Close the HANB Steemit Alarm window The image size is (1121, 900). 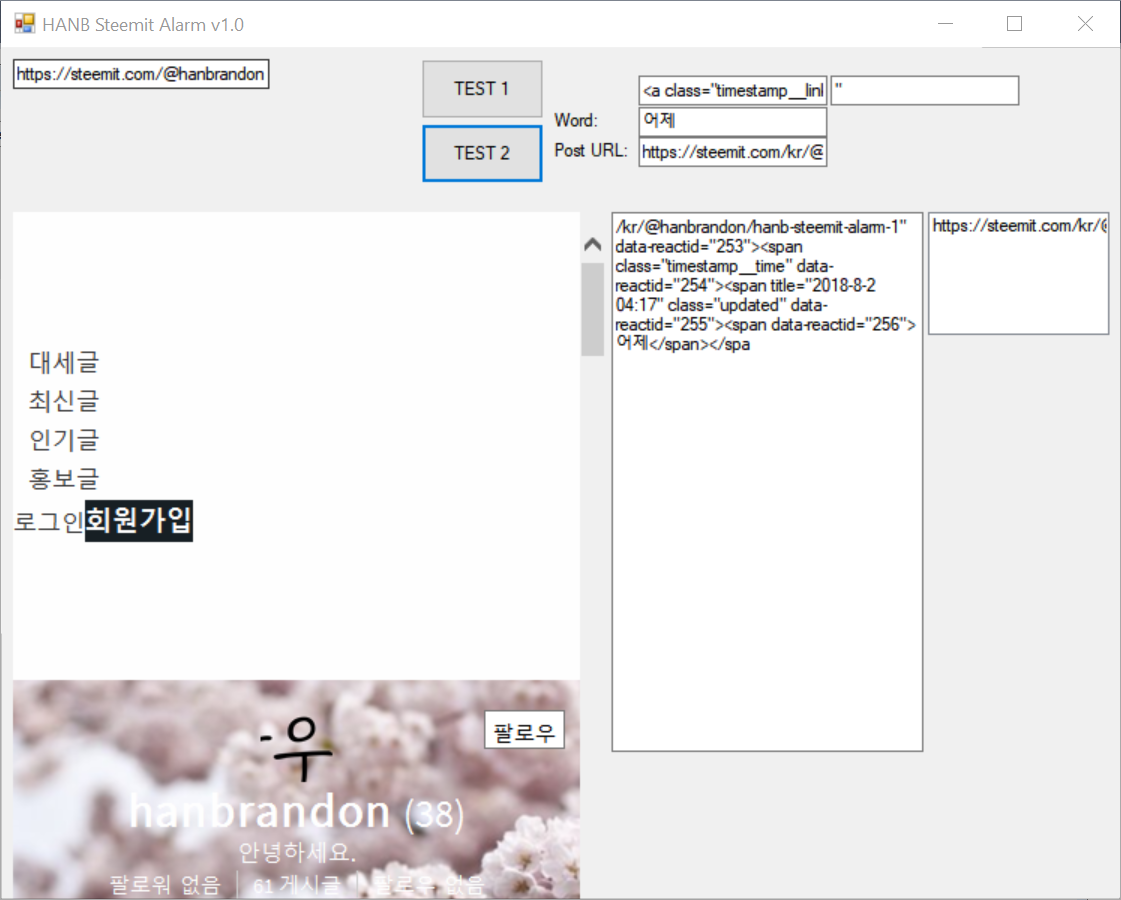point(1085,24)
